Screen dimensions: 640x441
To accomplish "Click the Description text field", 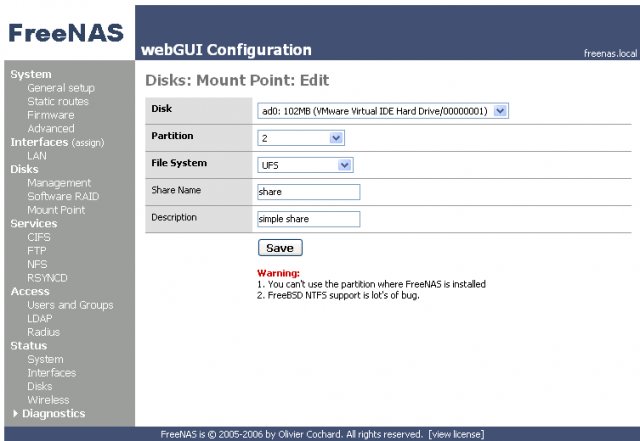I will 308,219.
